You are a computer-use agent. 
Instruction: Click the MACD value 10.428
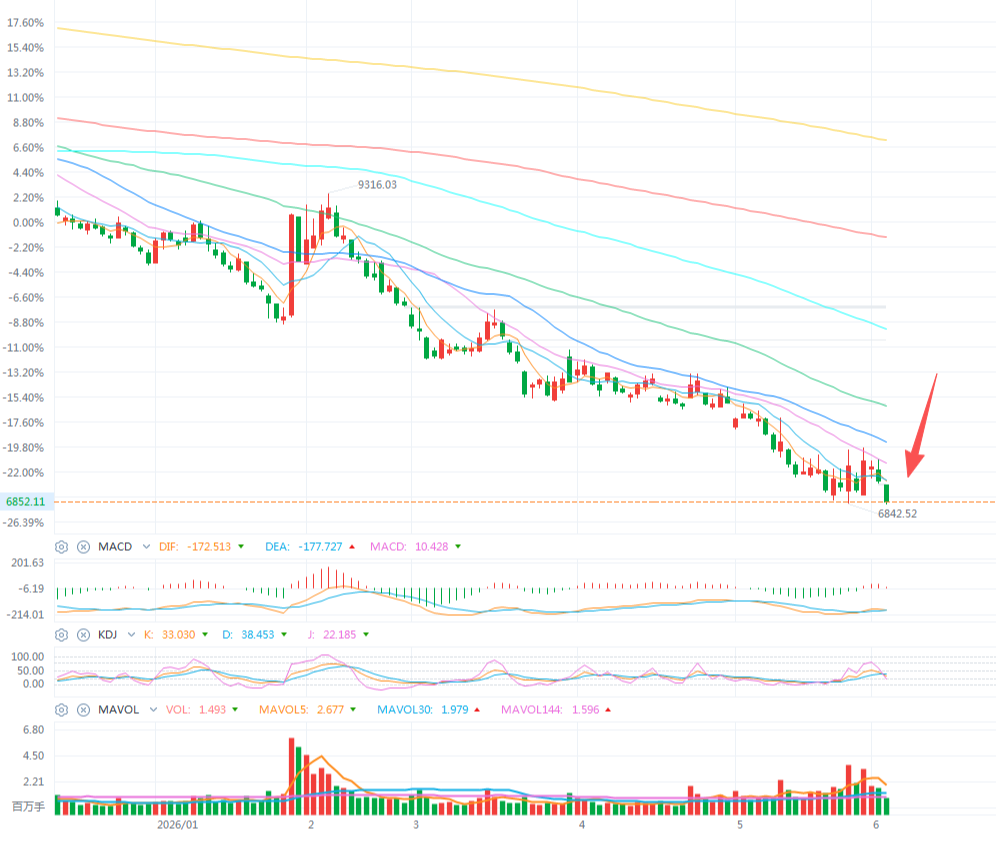pos(431,547)
